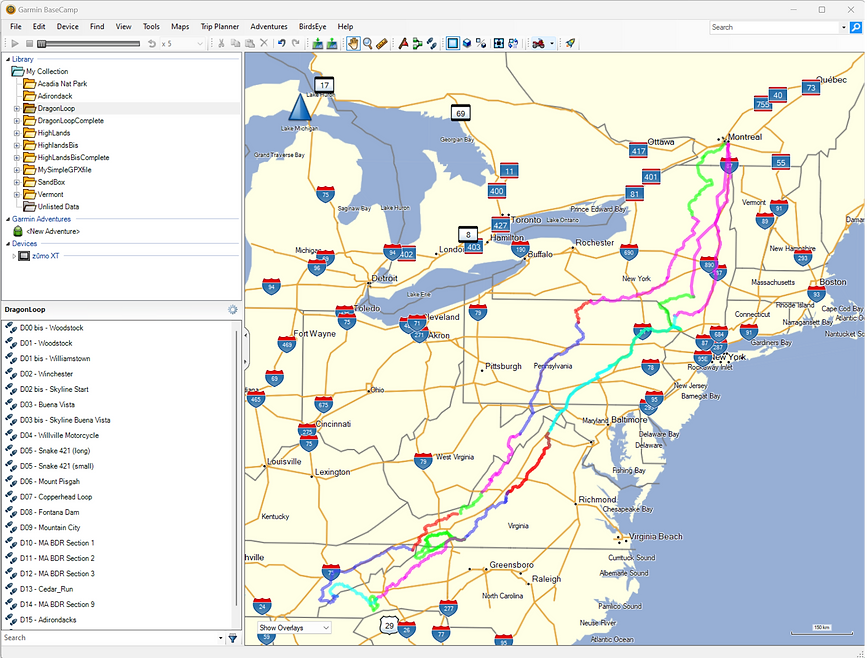867x658 pixels.
Task: Collapse the Library section triangle
Action: (x=8, y=59)
